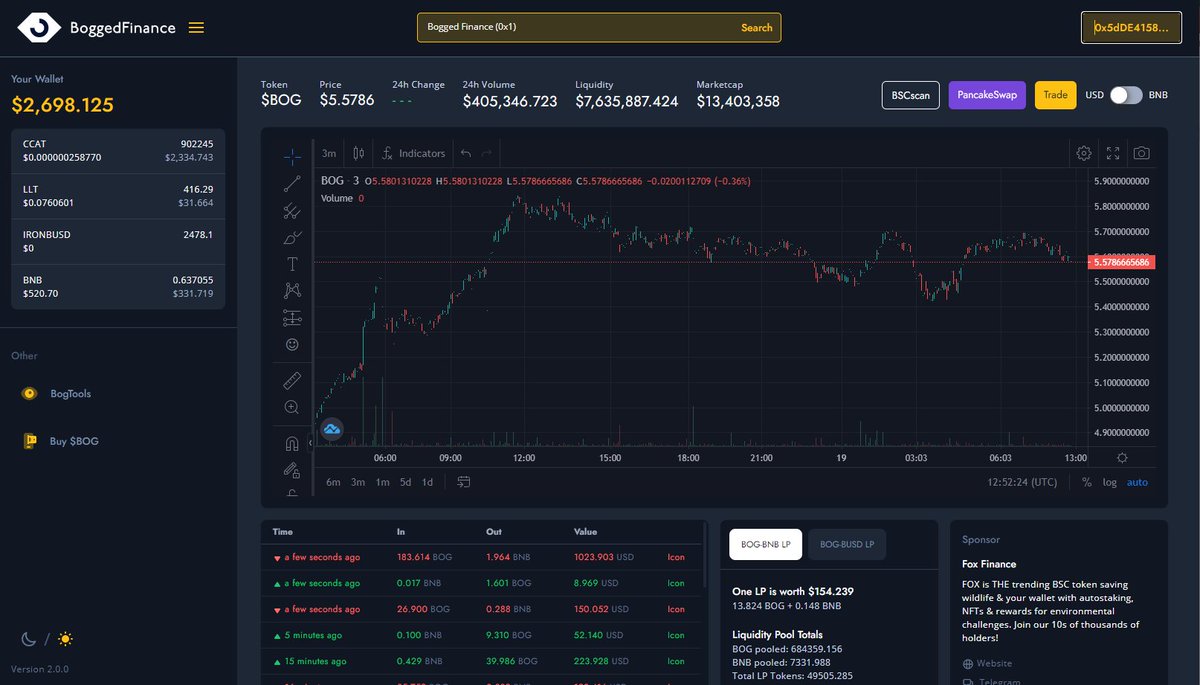Open chart settings gear
Viewport: 1200px width, 685px height.
(x=1084, y=153)
